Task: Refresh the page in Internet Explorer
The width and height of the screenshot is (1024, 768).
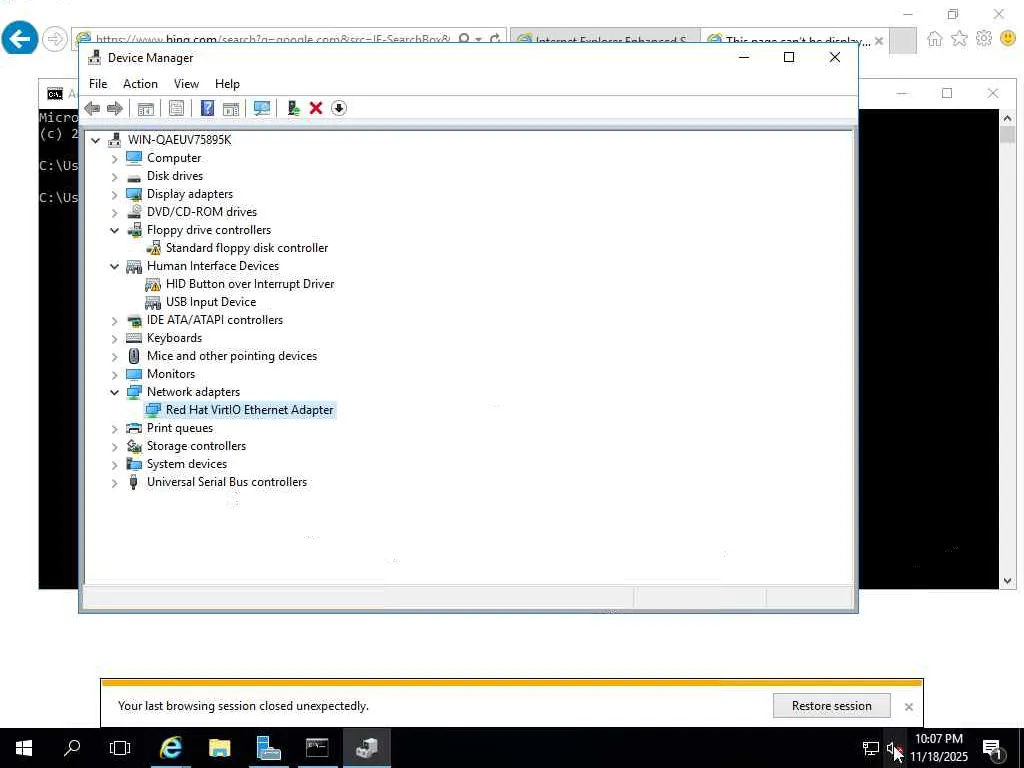Action: click(495, 39)
